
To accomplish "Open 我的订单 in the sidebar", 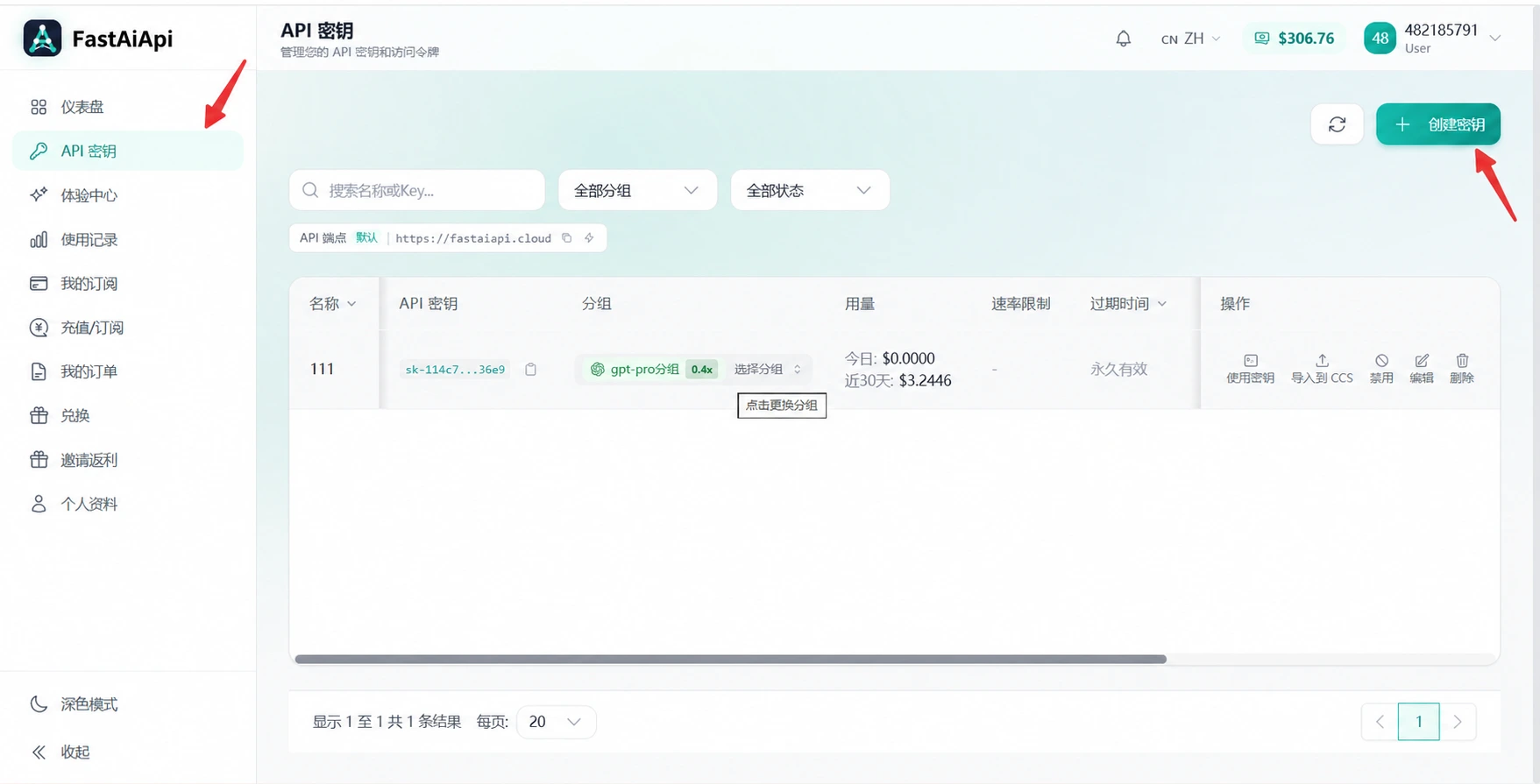I will [128, 371].
